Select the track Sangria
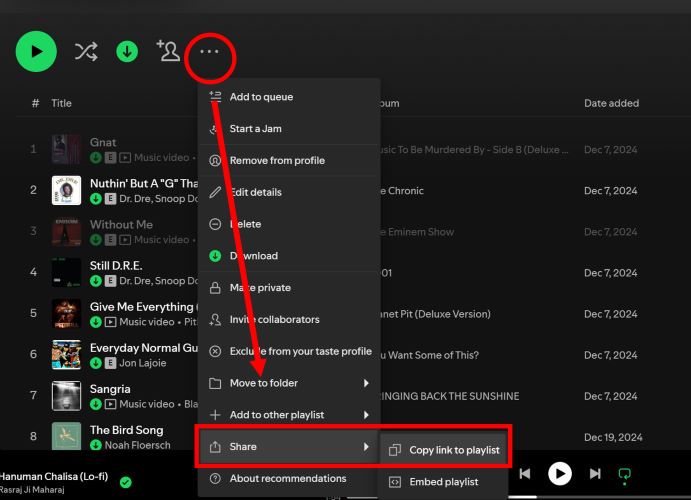The width and height of the screenshot is (691, 500). (x=110, y=389)
